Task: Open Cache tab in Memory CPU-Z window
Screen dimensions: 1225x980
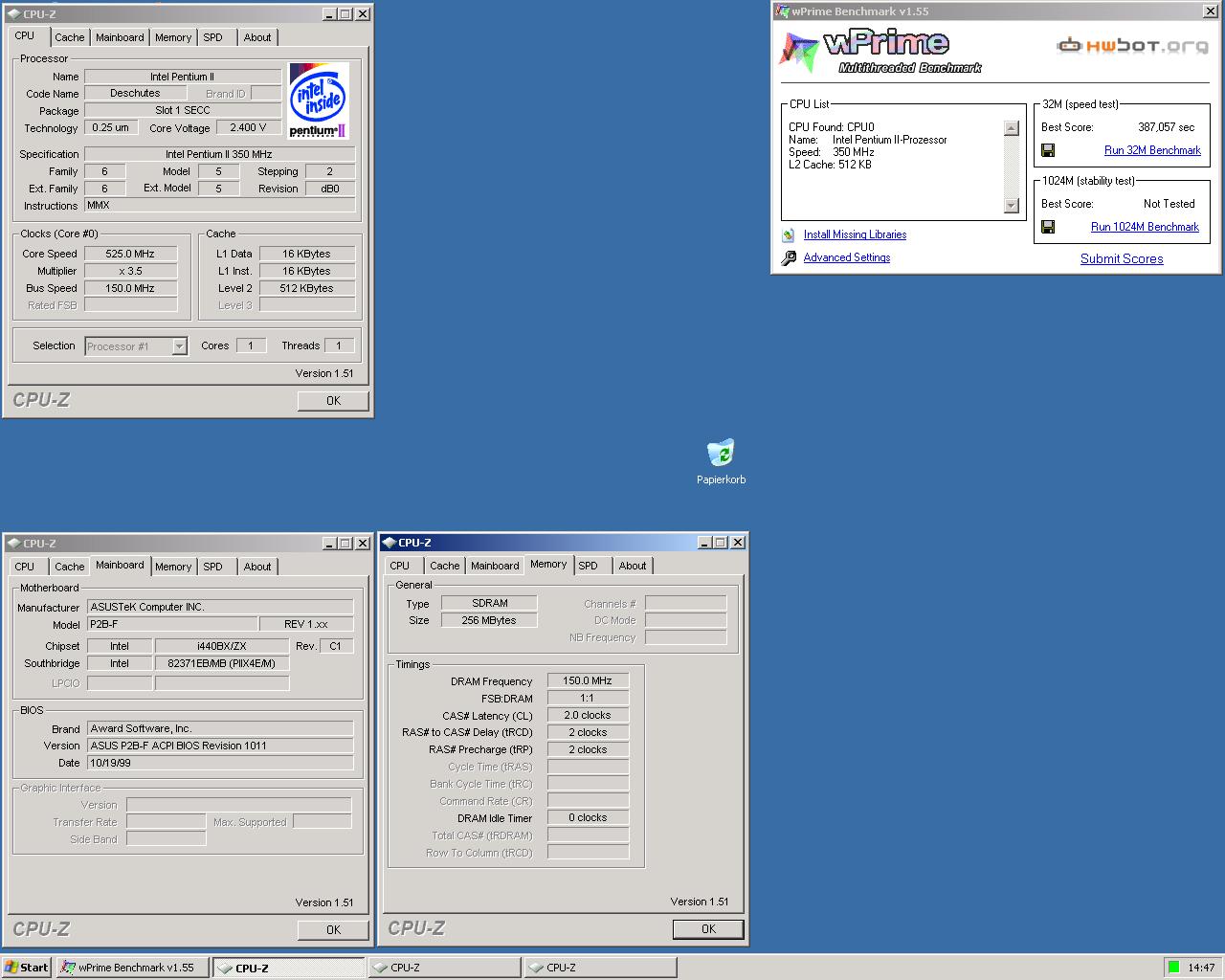Action: [x=444, y=566]
